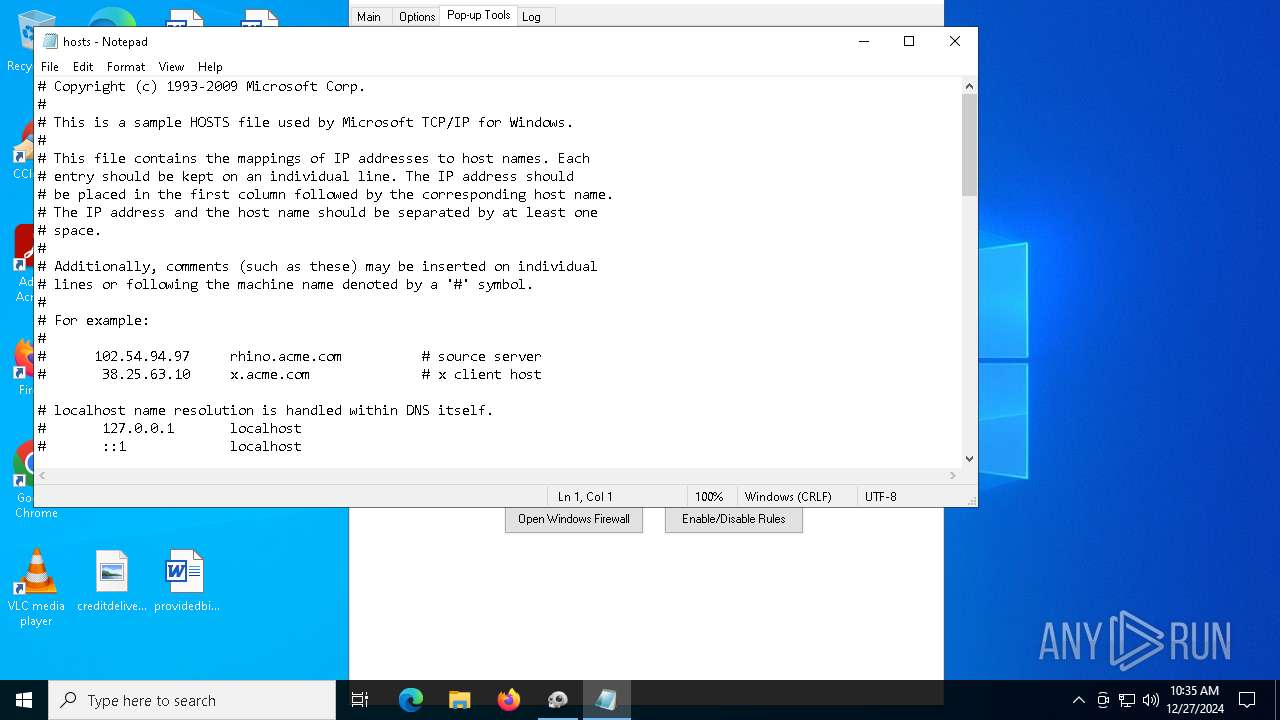Select the providedbi... Word document on desktop

click(186, 581)
